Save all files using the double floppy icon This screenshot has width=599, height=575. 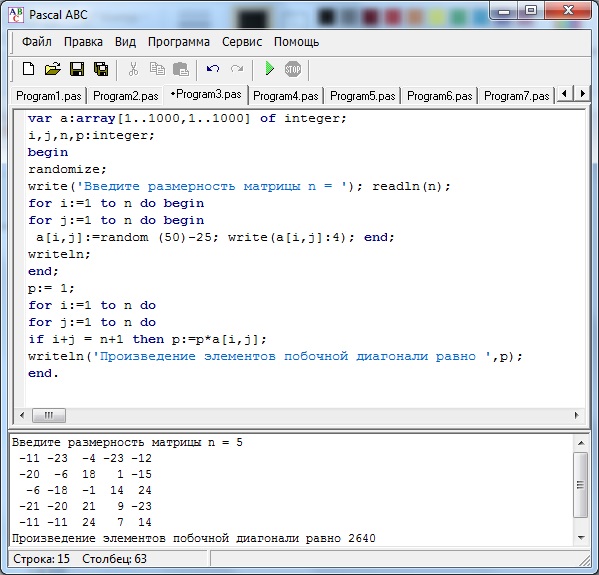click(101, 69)
